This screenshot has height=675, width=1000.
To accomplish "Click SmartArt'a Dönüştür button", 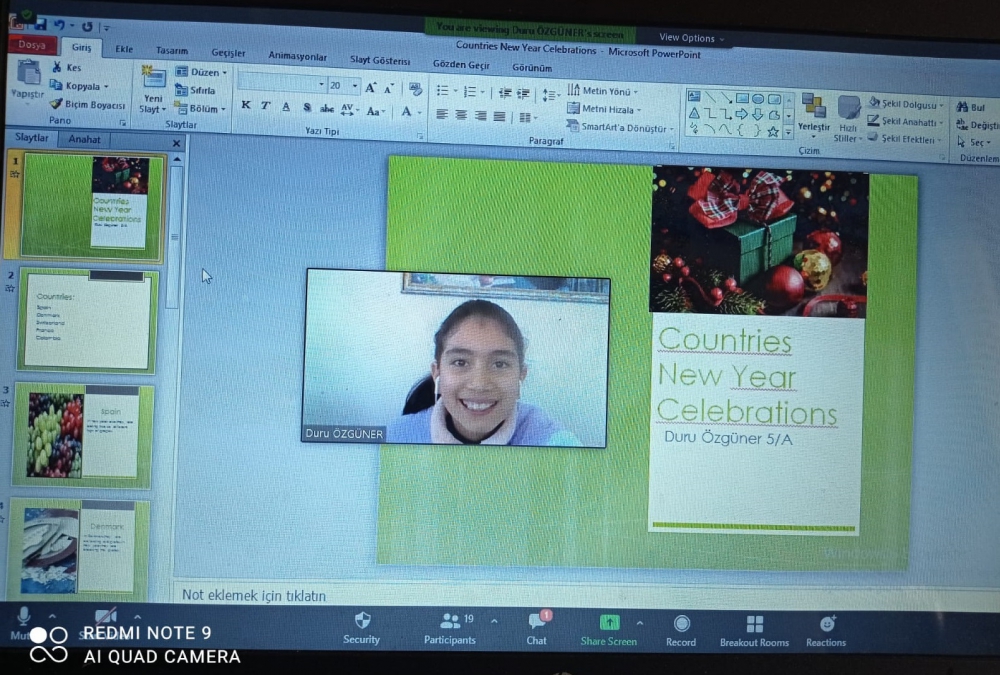I will point(620,127).
